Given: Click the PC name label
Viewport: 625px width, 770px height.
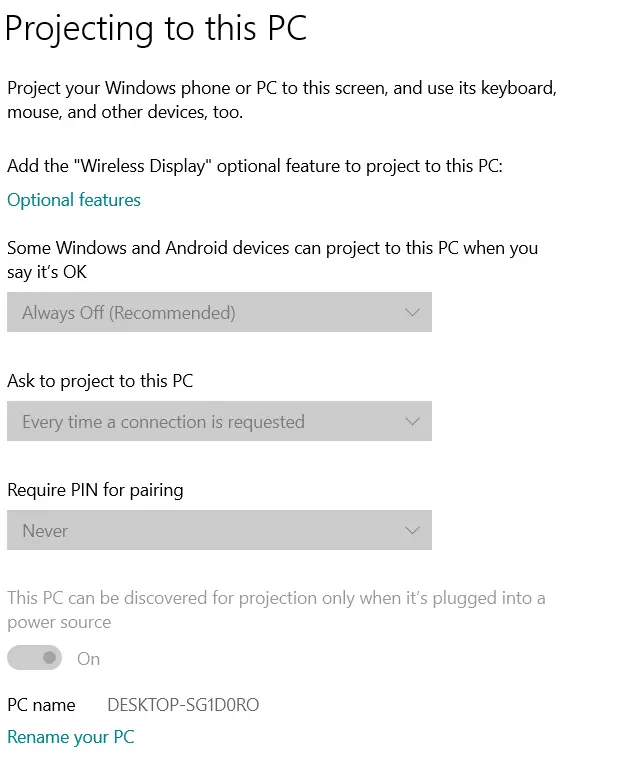Looking at the screenshot, I should (x=41, y=705).
